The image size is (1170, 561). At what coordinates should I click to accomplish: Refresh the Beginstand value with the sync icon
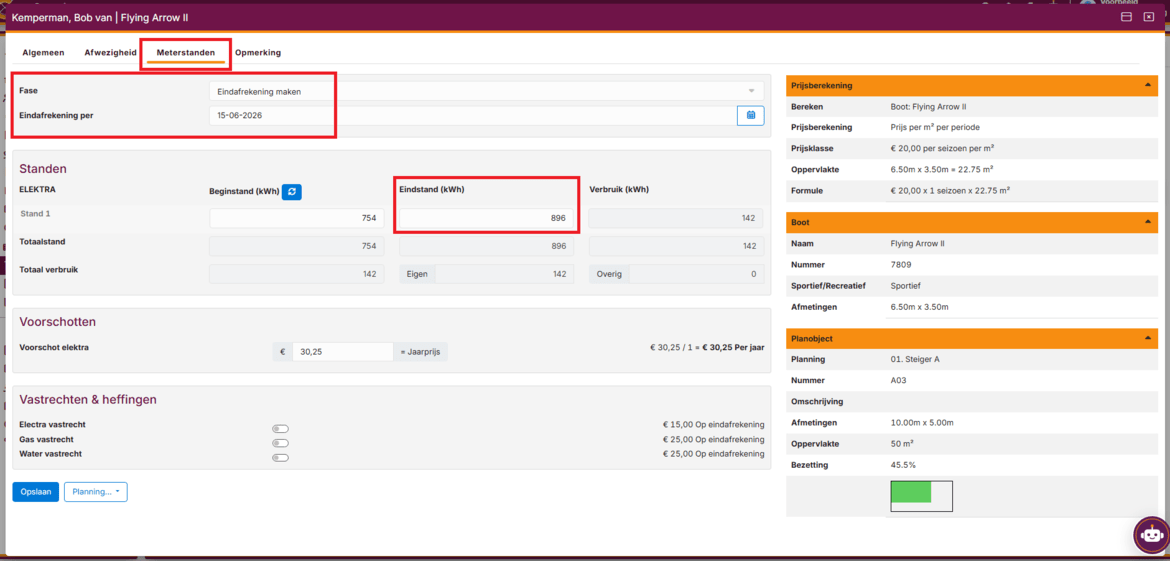[292, 192]
